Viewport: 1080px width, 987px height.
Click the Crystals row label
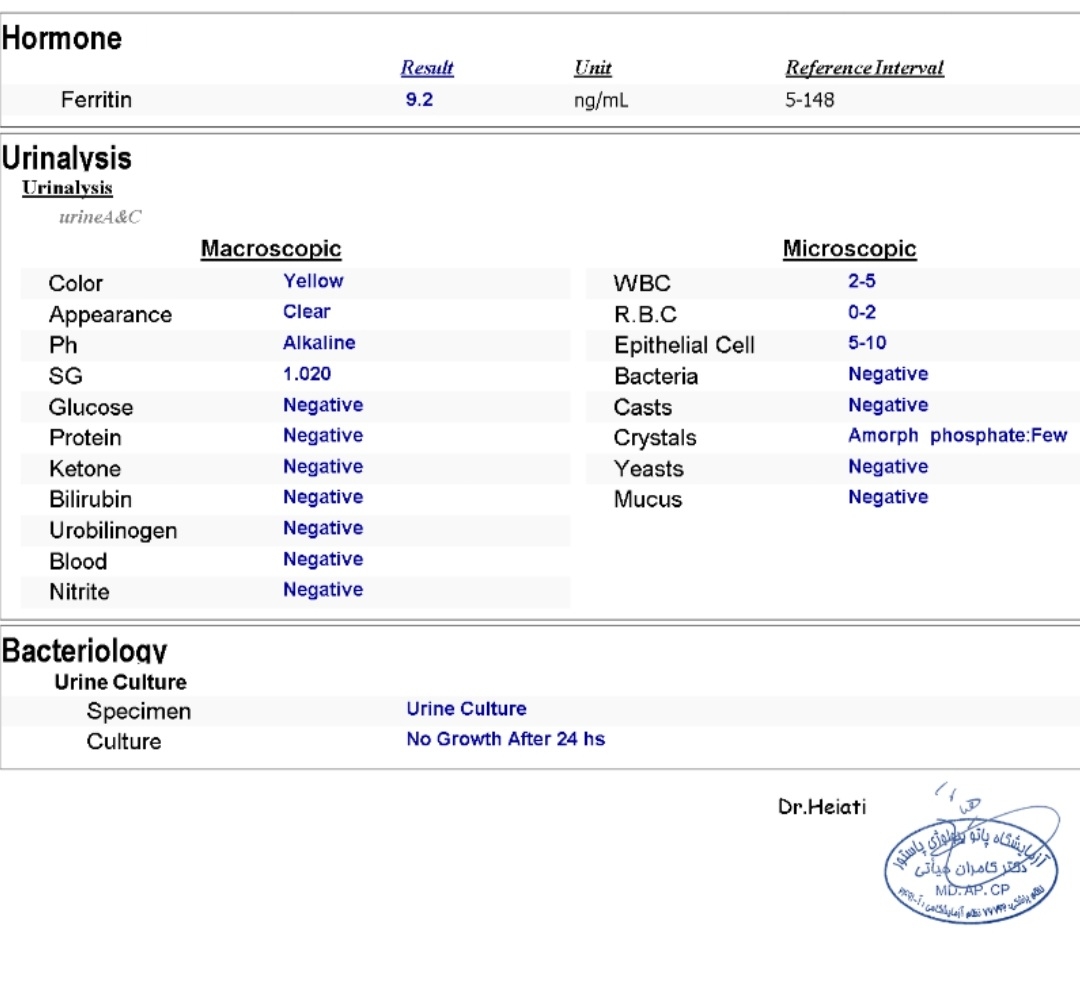(655, 438)
